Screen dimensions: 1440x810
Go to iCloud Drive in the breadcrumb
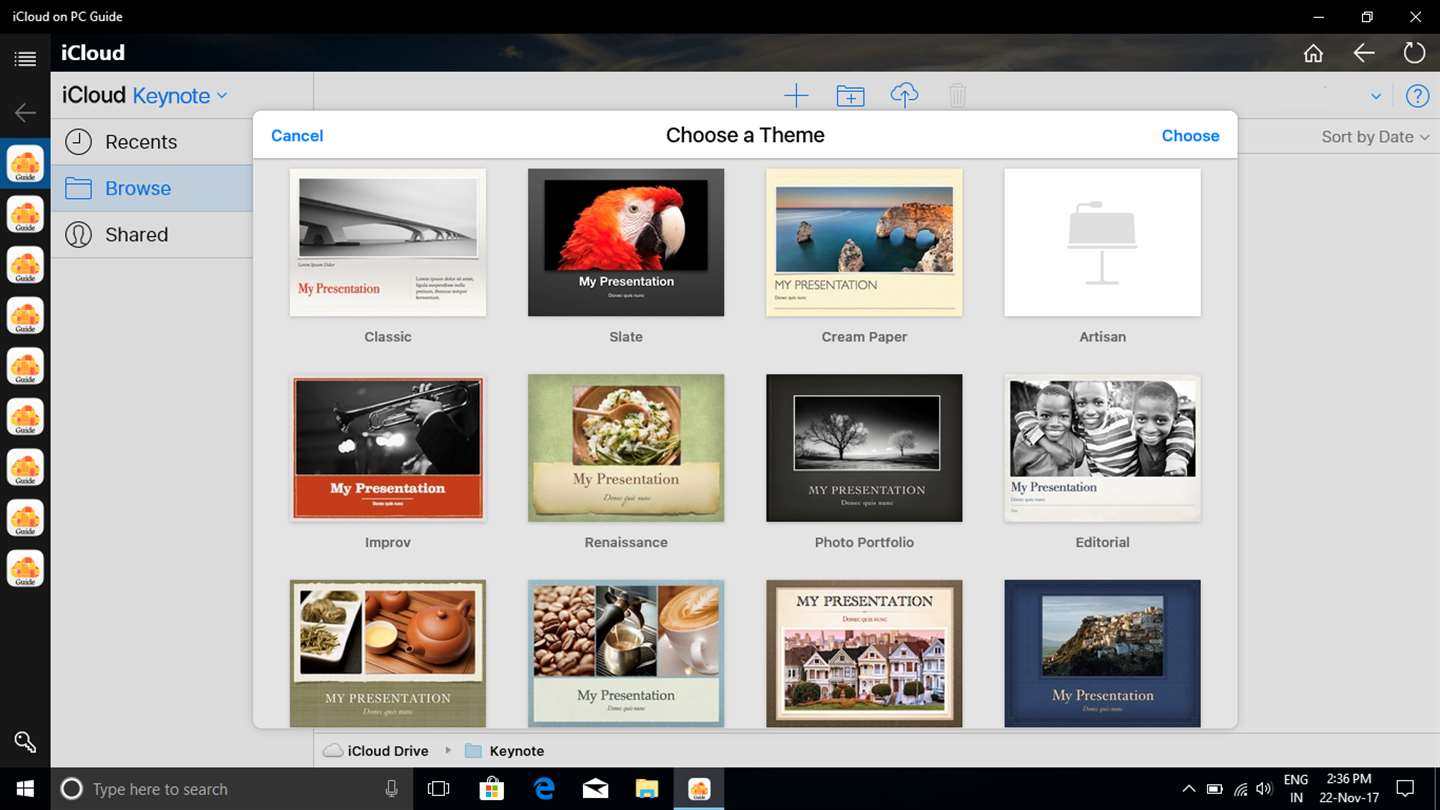(x=376, y=751)
